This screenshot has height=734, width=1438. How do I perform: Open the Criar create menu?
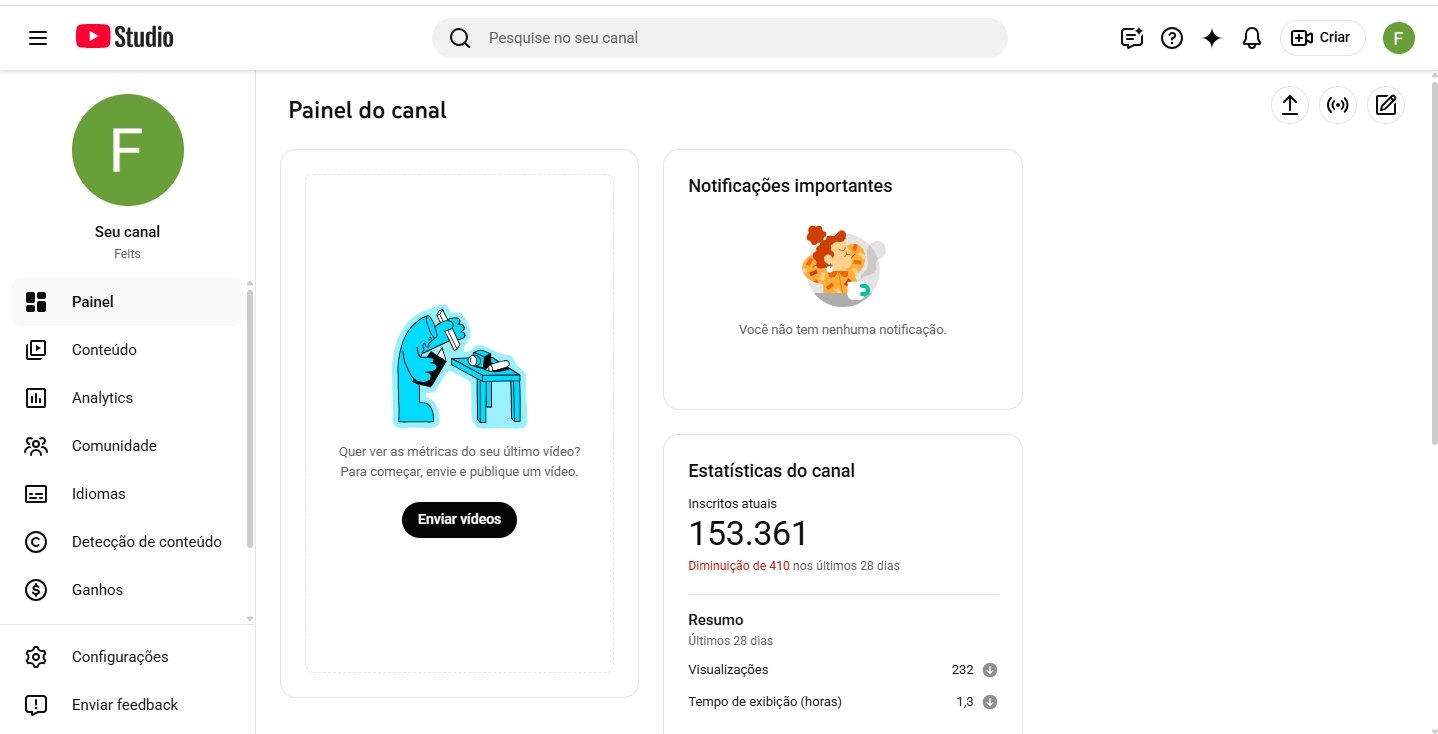[1322, 38]
